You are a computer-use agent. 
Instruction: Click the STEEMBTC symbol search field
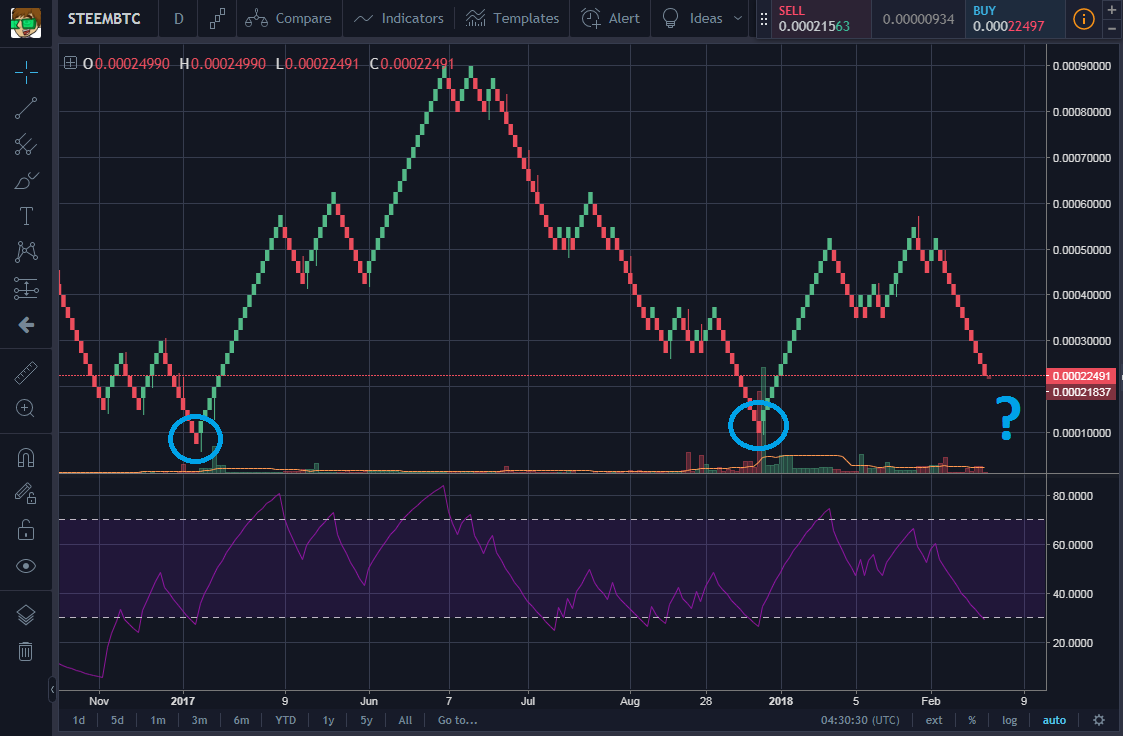coord(105,19)
